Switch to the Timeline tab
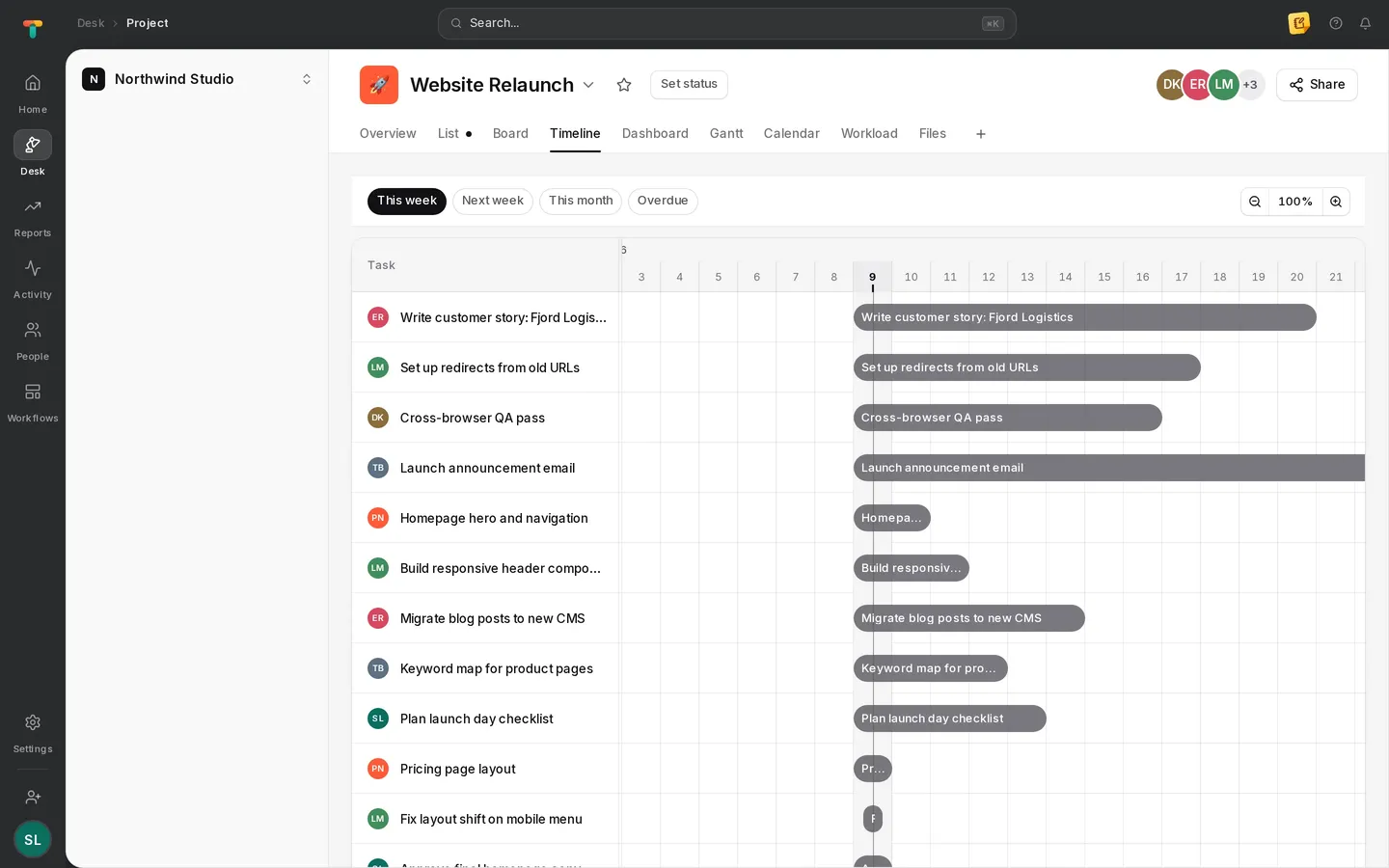The height and width of the screenshot is (868, 1389). (575, 133)
